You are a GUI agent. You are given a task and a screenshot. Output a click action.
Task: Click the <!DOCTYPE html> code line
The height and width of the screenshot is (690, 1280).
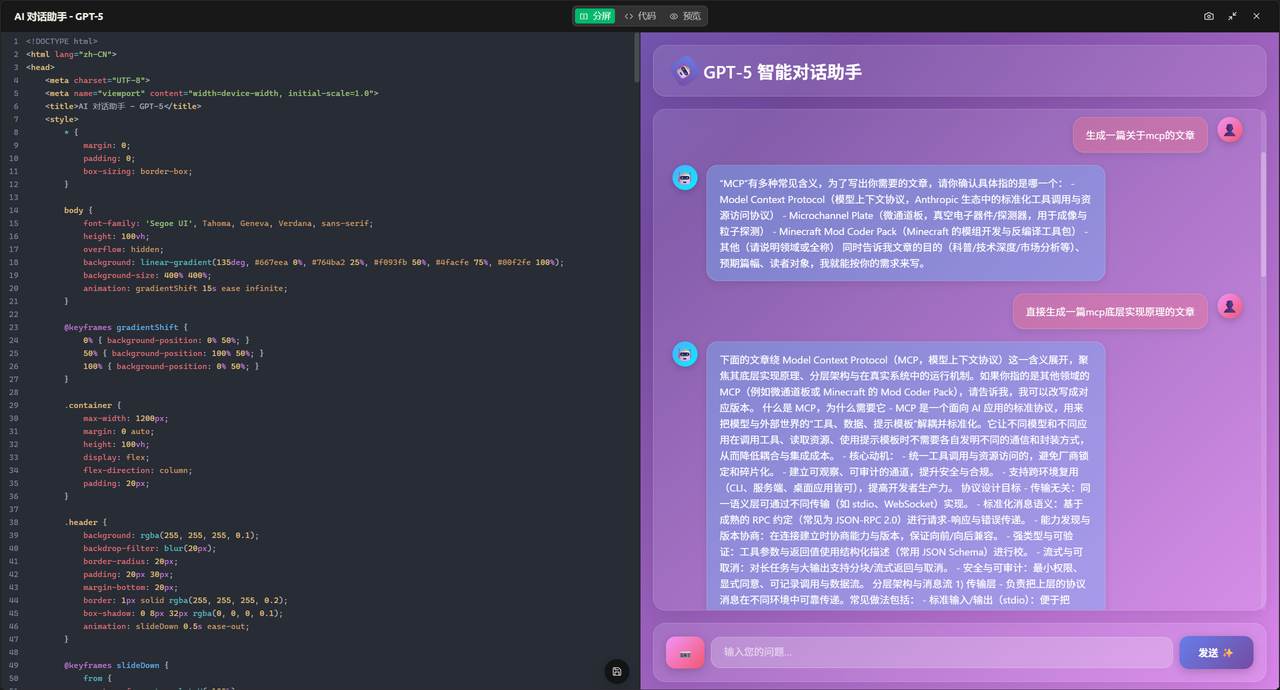(62, 41)
